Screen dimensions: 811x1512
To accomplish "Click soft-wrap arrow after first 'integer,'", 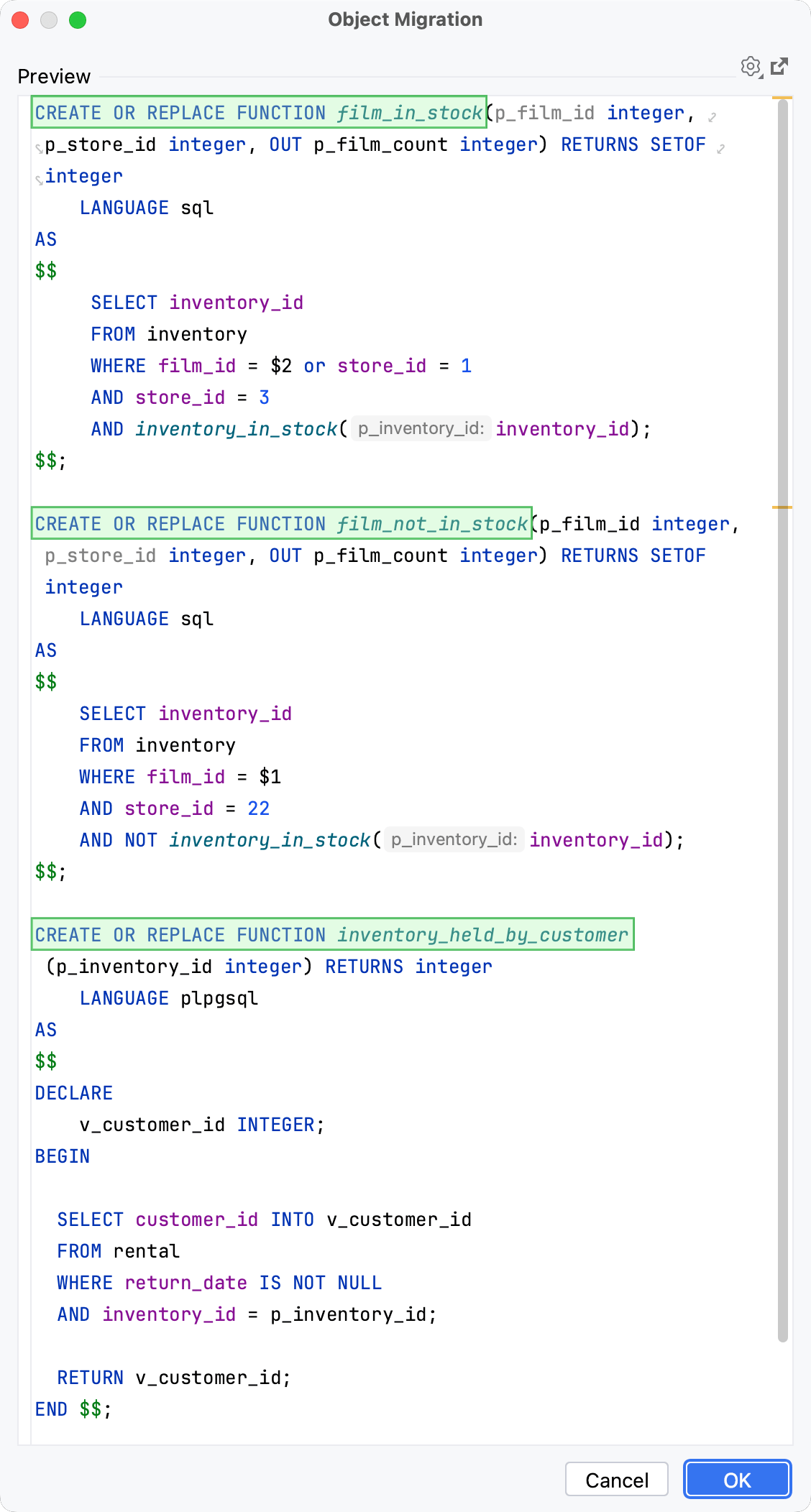I will 712,116.
